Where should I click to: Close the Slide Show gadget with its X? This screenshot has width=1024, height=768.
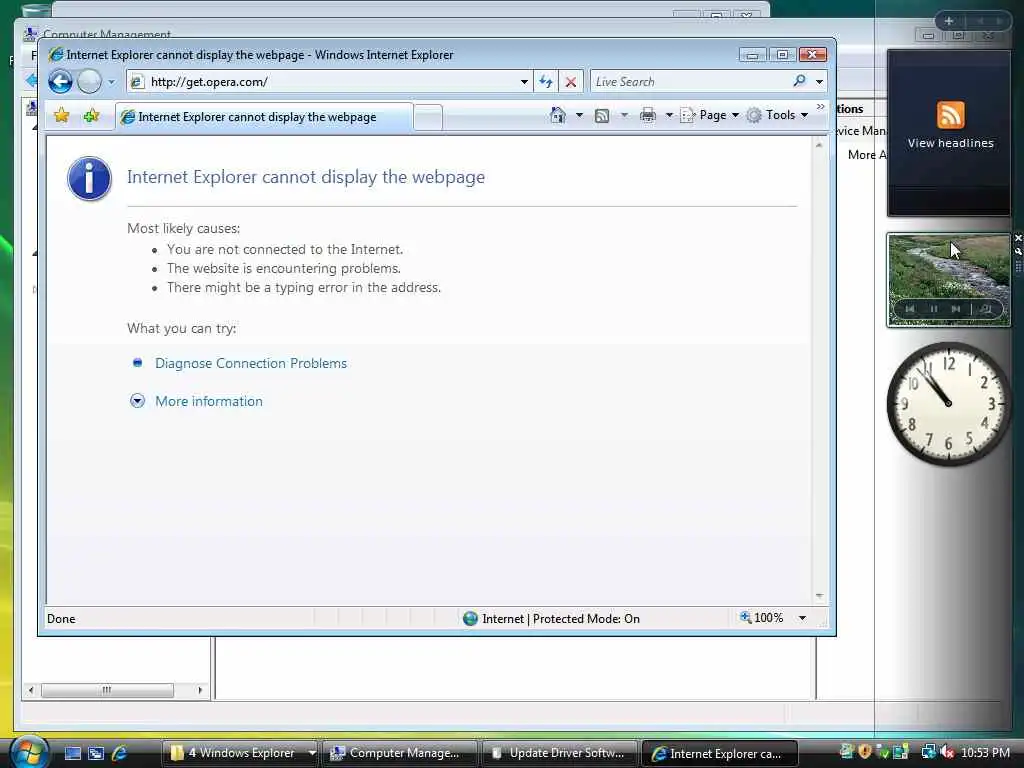pos(1018,238)
